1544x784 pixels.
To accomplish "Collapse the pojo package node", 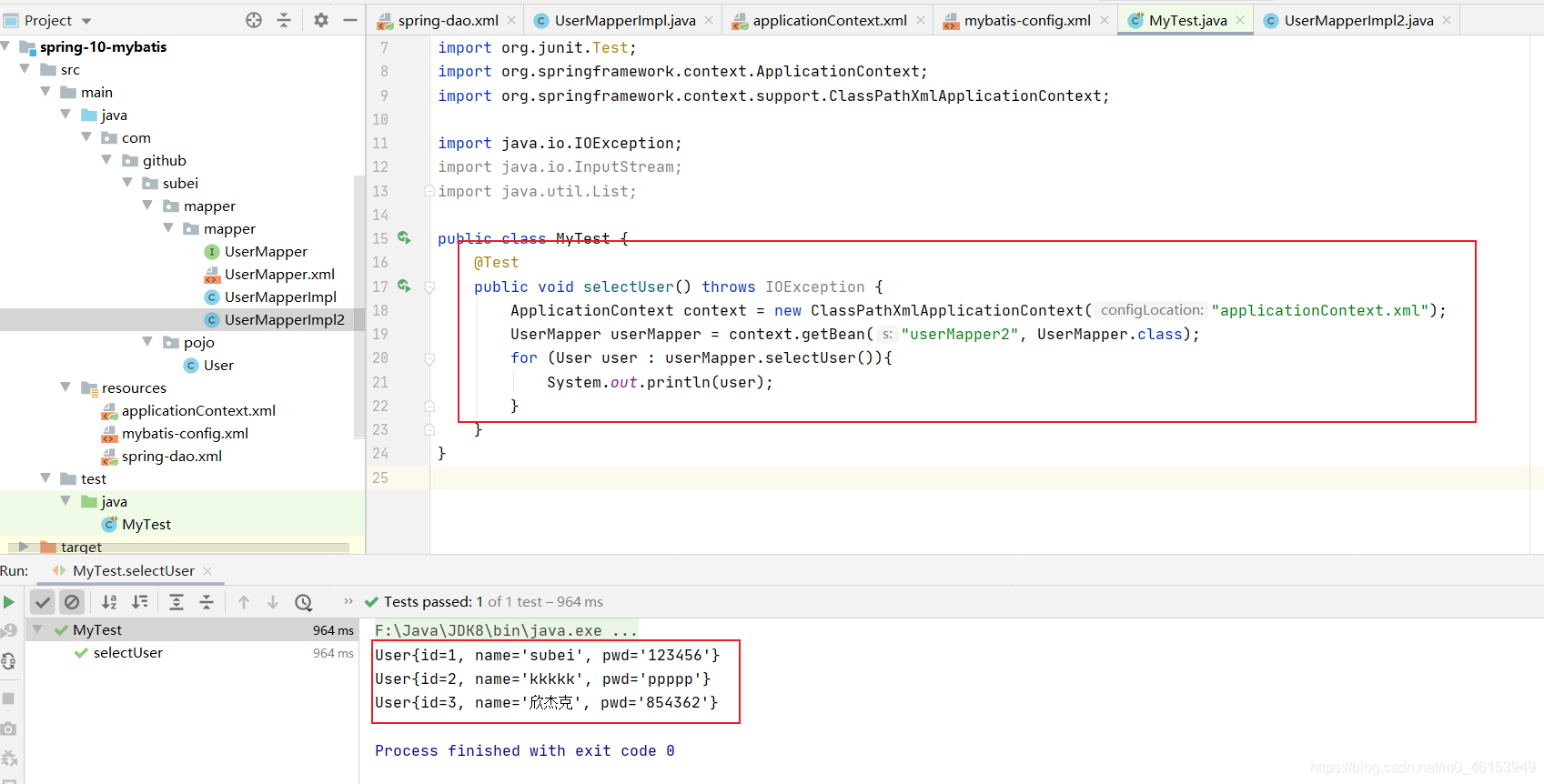I will pos(147,342).
